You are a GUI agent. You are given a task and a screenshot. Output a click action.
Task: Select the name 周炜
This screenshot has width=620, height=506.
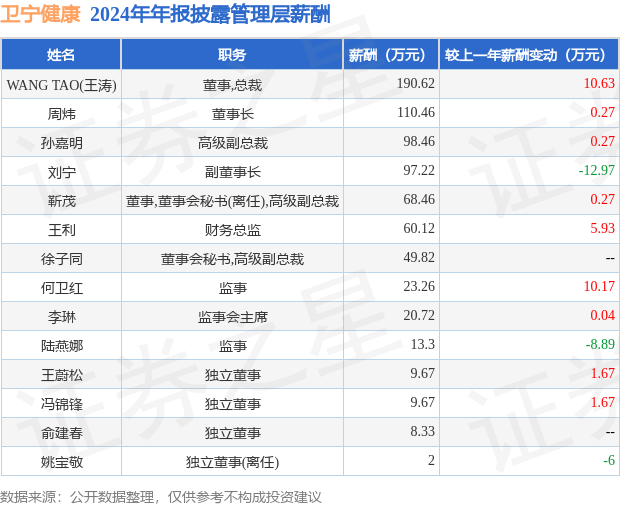click(61, 114)
